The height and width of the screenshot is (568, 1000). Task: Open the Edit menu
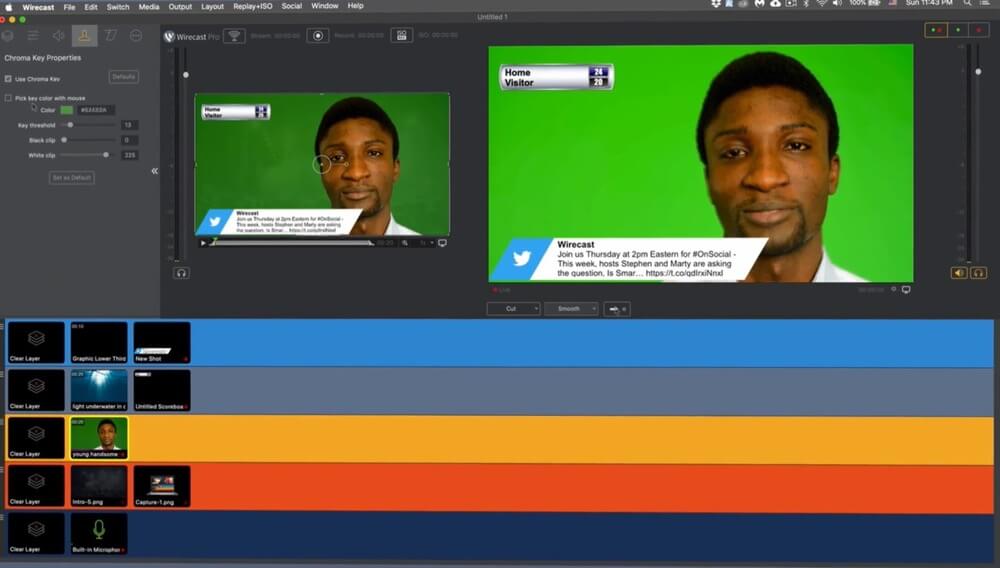click(91, 6)
